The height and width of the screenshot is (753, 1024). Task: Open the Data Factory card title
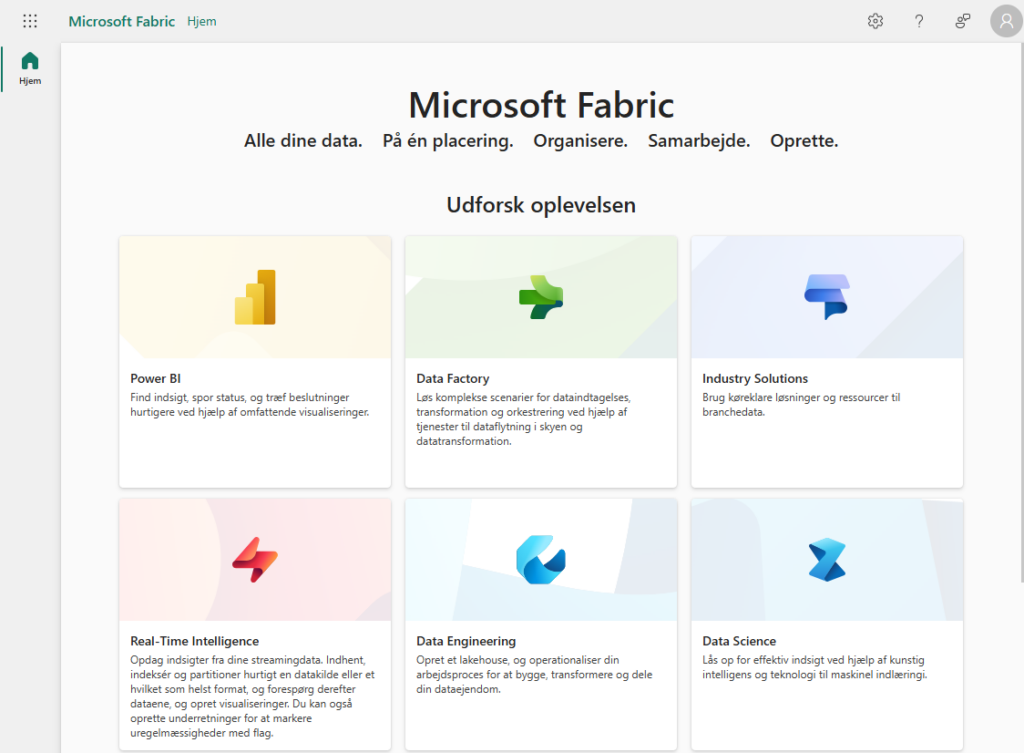tap(453, 379)
